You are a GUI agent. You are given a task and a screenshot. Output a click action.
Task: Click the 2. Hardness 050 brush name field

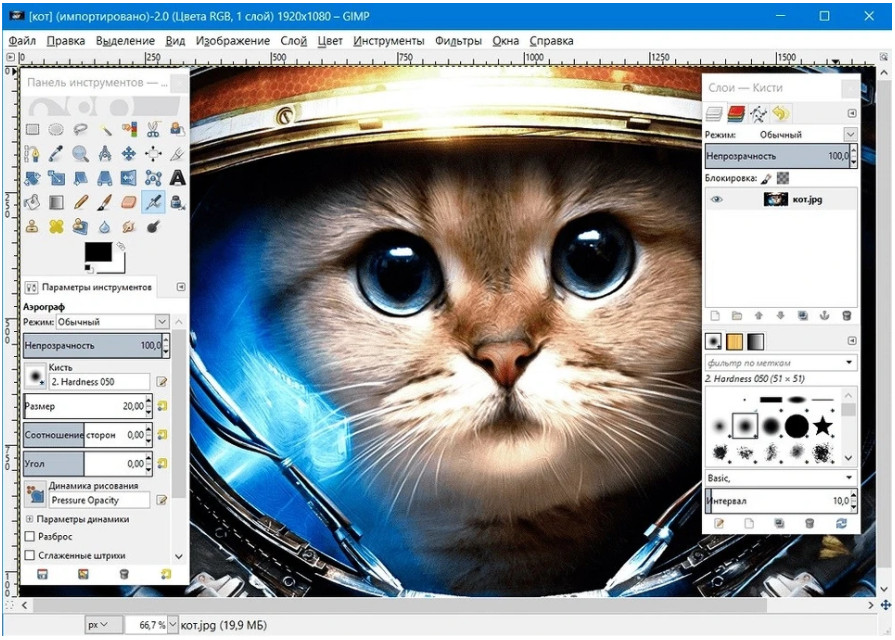pos(100,381)
